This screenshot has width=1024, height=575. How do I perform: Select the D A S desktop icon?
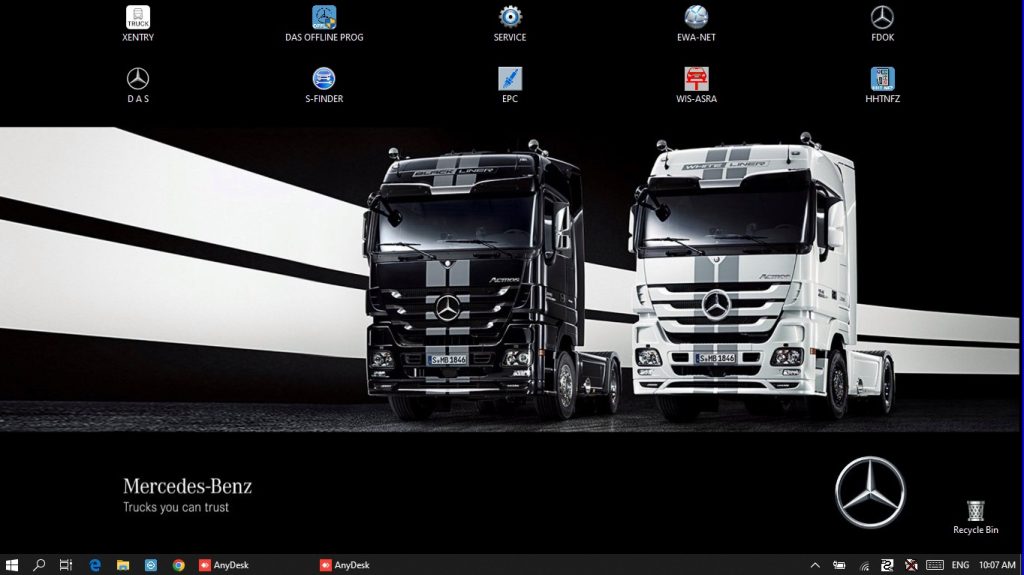coord(138,86)
